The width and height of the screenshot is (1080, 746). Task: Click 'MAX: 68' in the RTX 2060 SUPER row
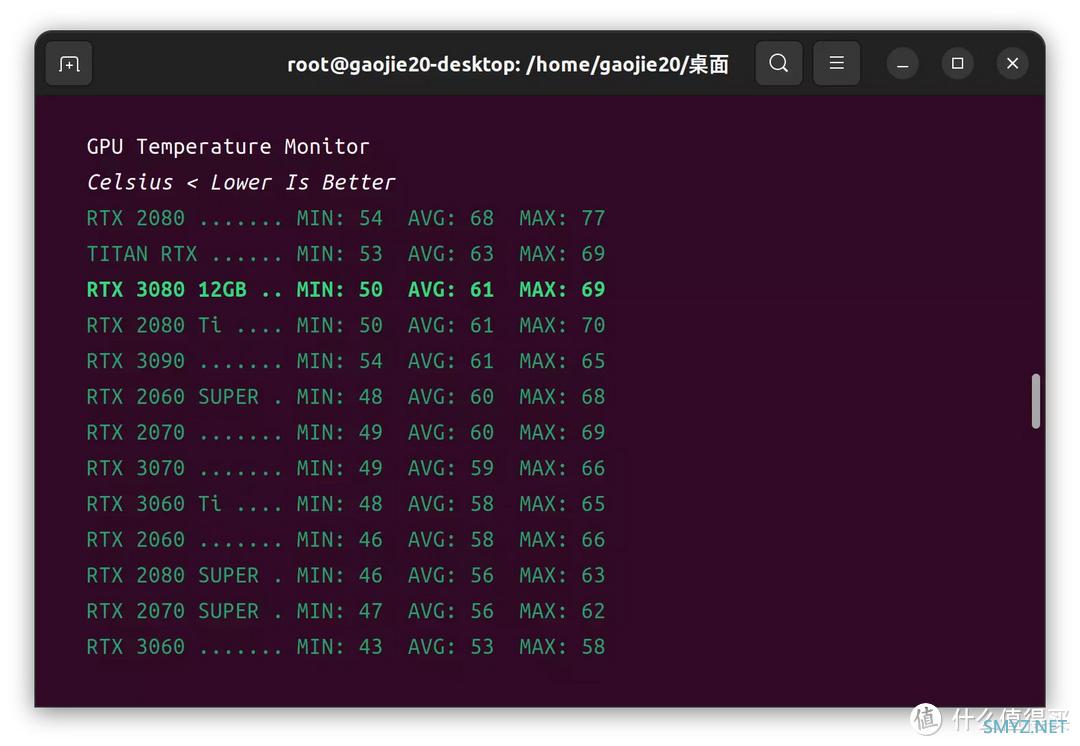click(x=562, y=397)
